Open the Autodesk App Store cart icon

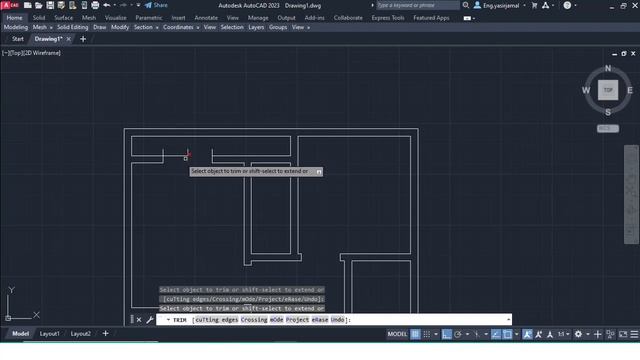coord(534,5)
